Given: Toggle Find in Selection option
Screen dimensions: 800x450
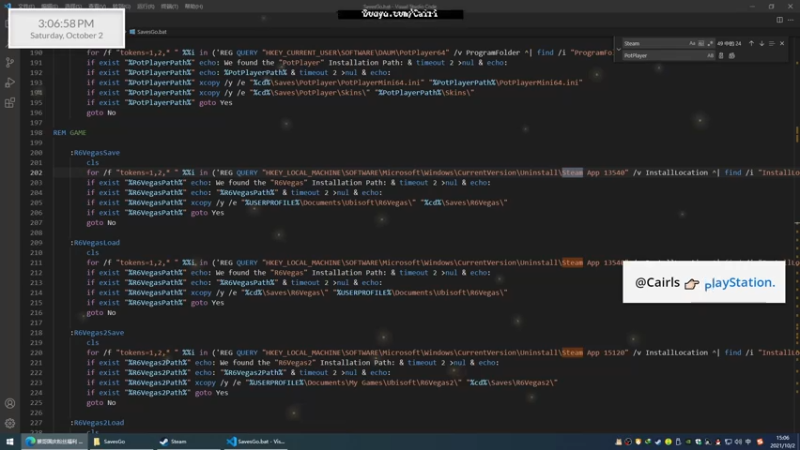Looking at the screenshot, I should click(x=771, y=43).
